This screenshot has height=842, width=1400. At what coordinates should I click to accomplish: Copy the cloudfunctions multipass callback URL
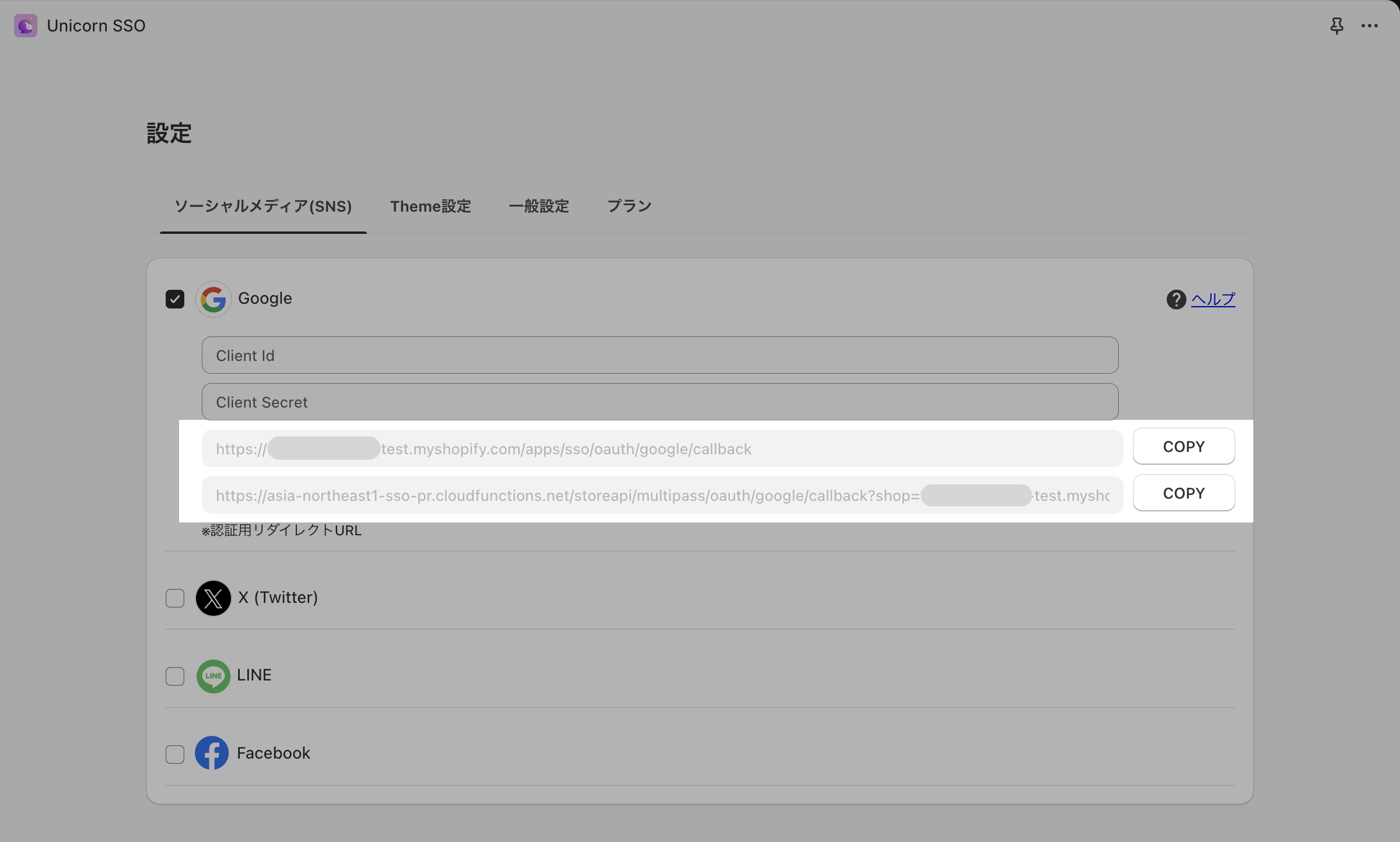pos(1184,493)
